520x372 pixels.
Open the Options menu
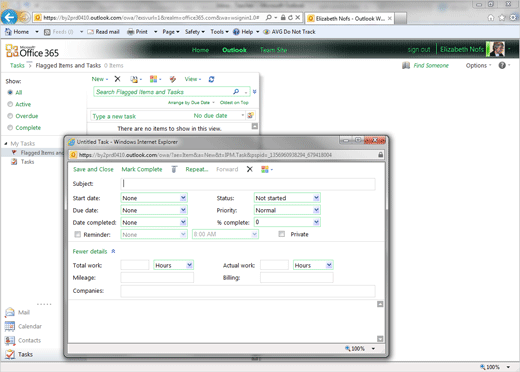[478, 65]
